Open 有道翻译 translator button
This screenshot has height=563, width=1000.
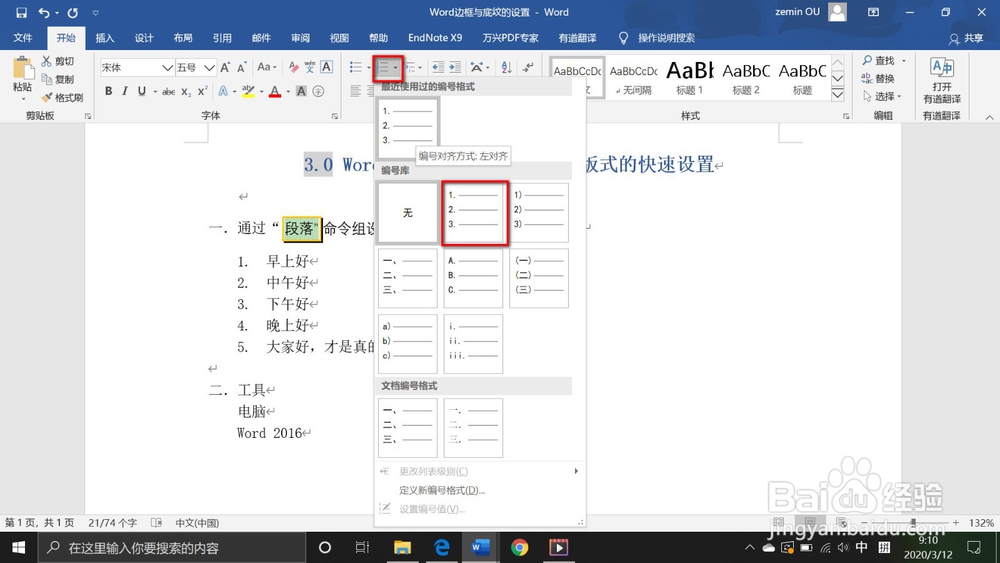tap(941, 80)
